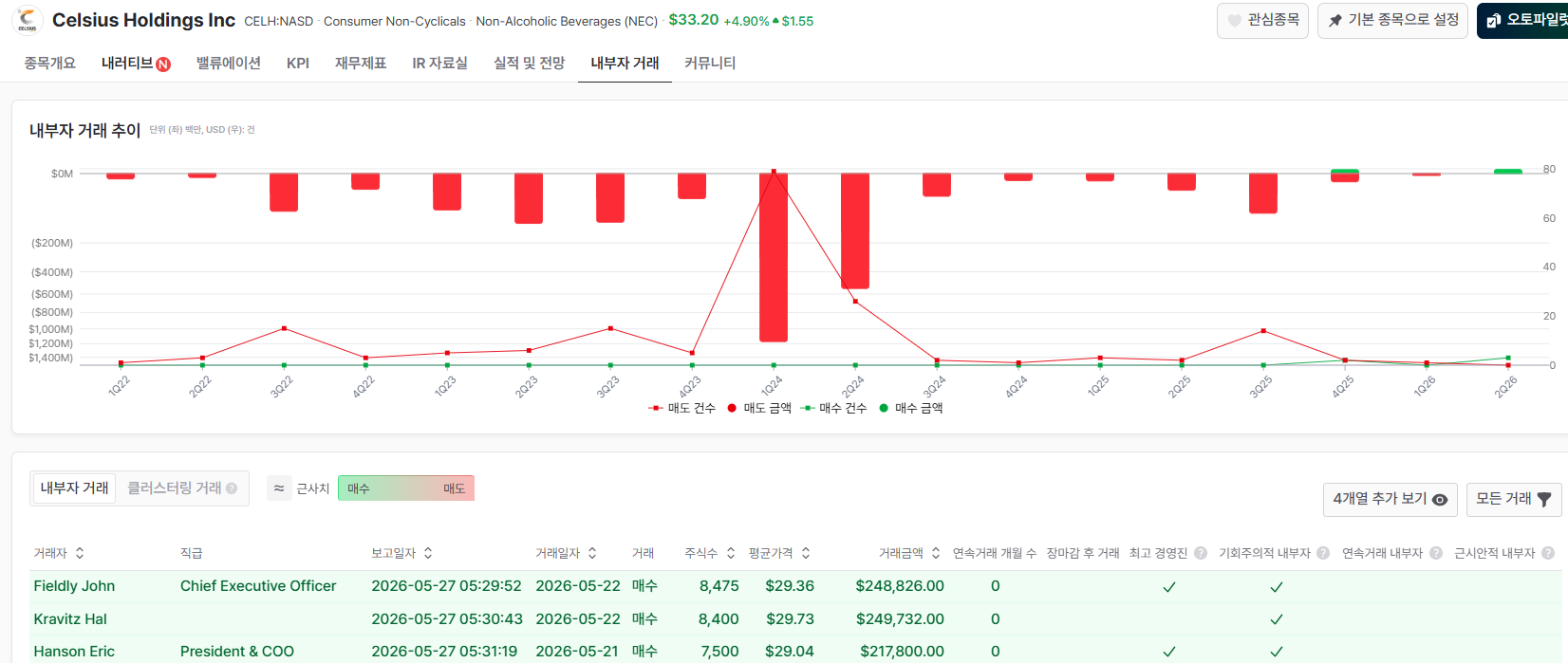Image resolution: width=1568 pixels, height=663 pixels.
Task: Click the Consumer Non-Cyclicals sector label
Action: click(395, 21)
